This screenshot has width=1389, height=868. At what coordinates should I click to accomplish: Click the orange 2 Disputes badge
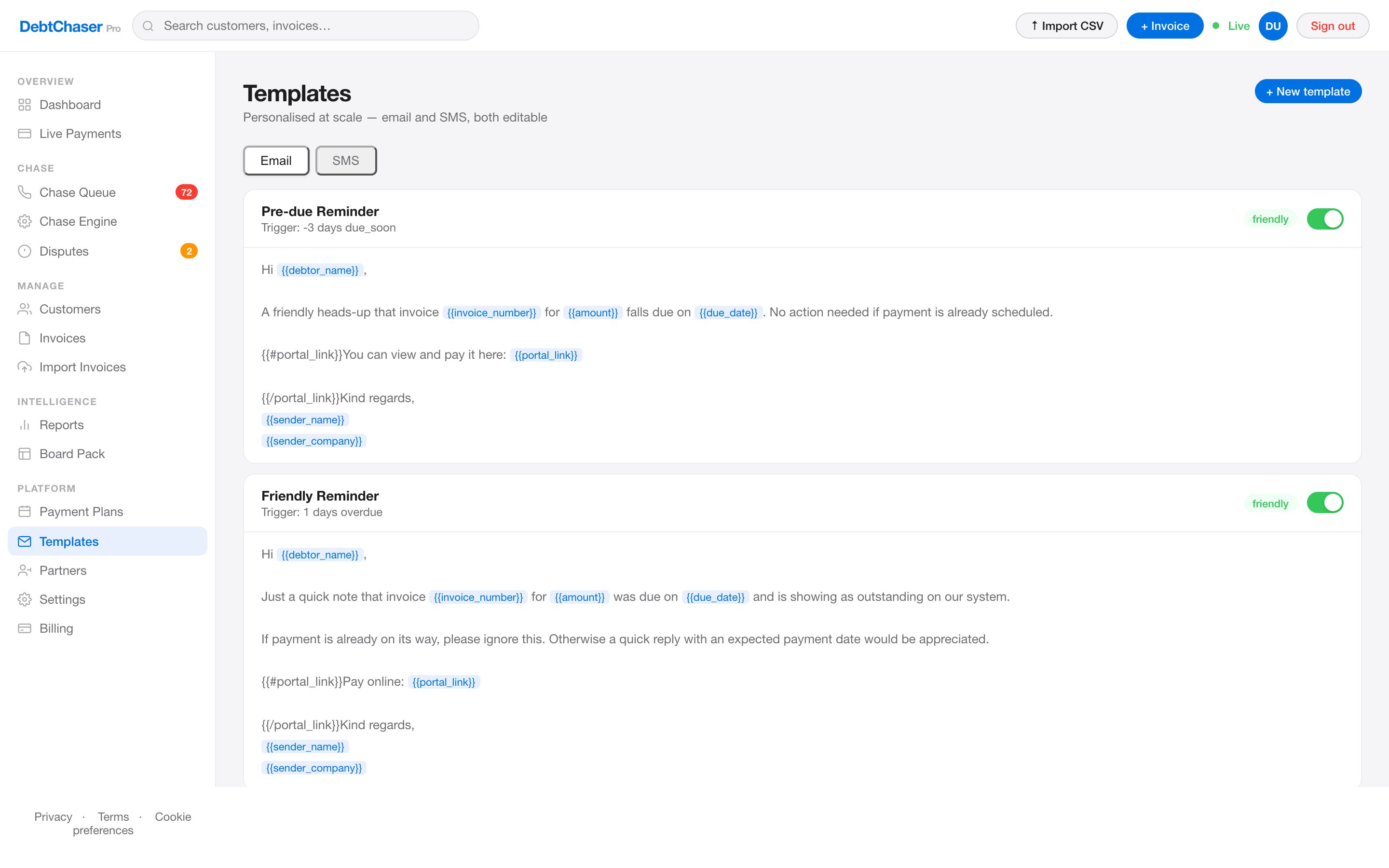pyautogui.click(x=189, y=251)
